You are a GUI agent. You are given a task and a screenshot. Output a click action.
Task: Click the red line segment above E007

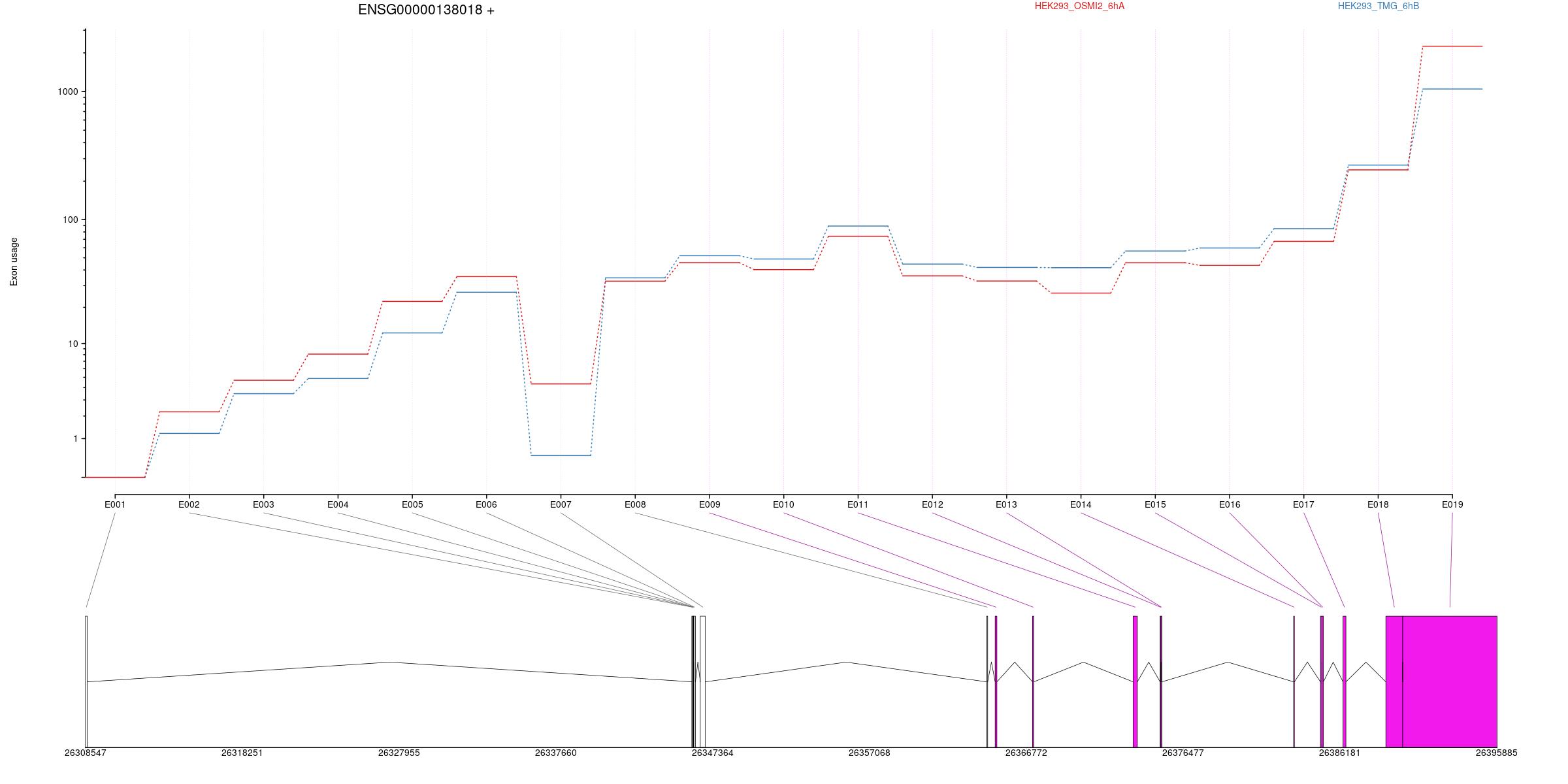pos(561,384)
